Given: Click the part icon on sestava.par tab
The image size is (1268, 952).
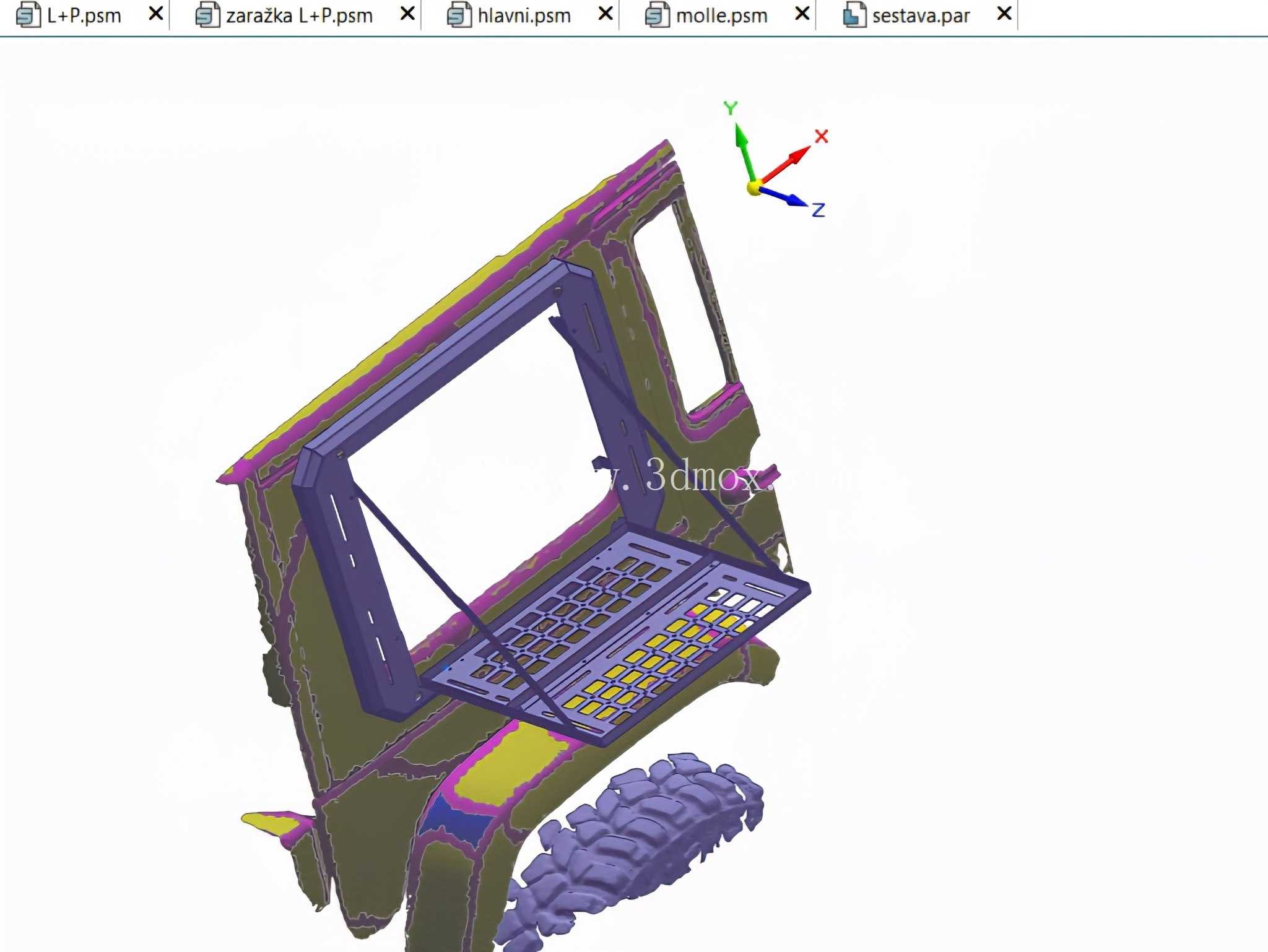Looking at the screenshot, I should (854, 15).
